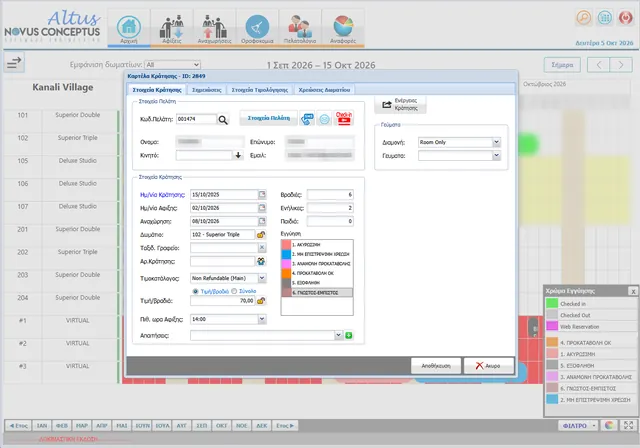Click the Παιδιά children field
Viewport: 640px width, 448px height.
330,221
